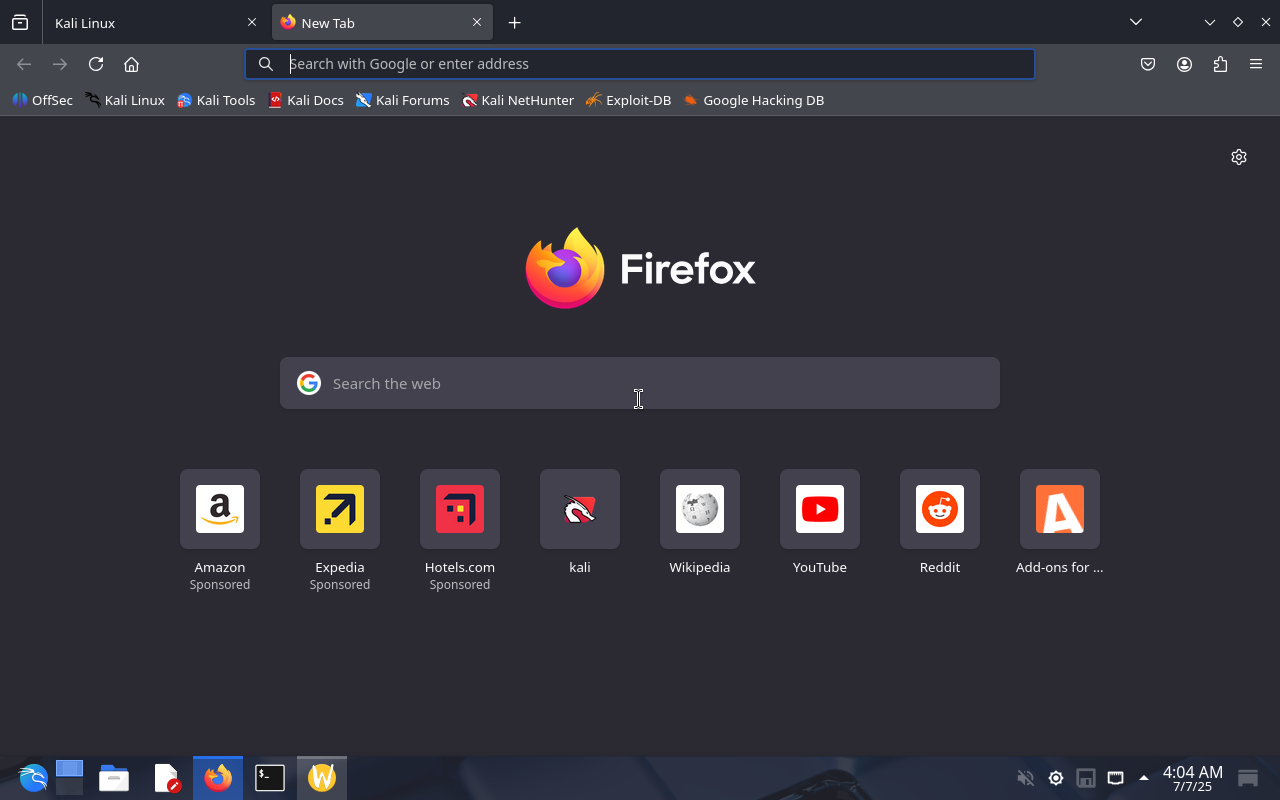Focus the address bar field
Image resolution: width=1280 pixels, height=800 pixels.
click(640, 64)
